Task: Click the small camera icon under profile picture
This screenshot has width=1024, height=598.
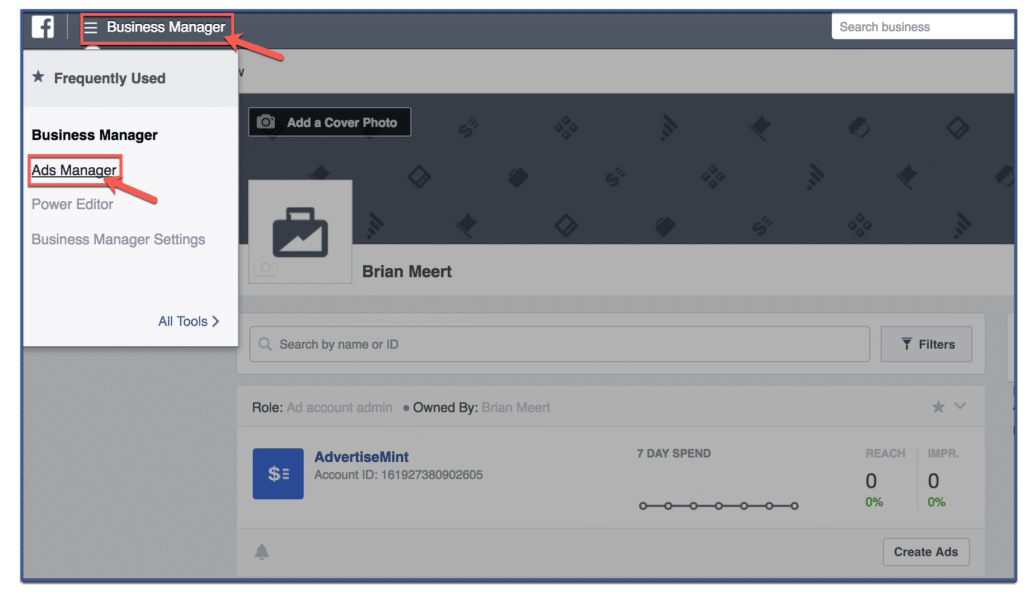Action: click(x=266, y=268)
